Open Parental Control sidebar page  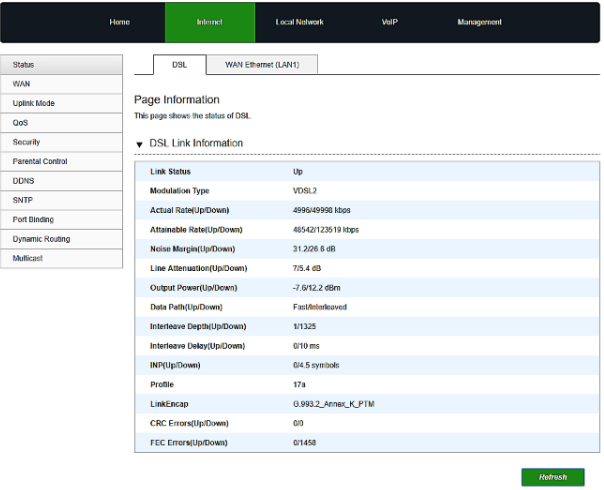pyautogui.click(x=61, y=161)
